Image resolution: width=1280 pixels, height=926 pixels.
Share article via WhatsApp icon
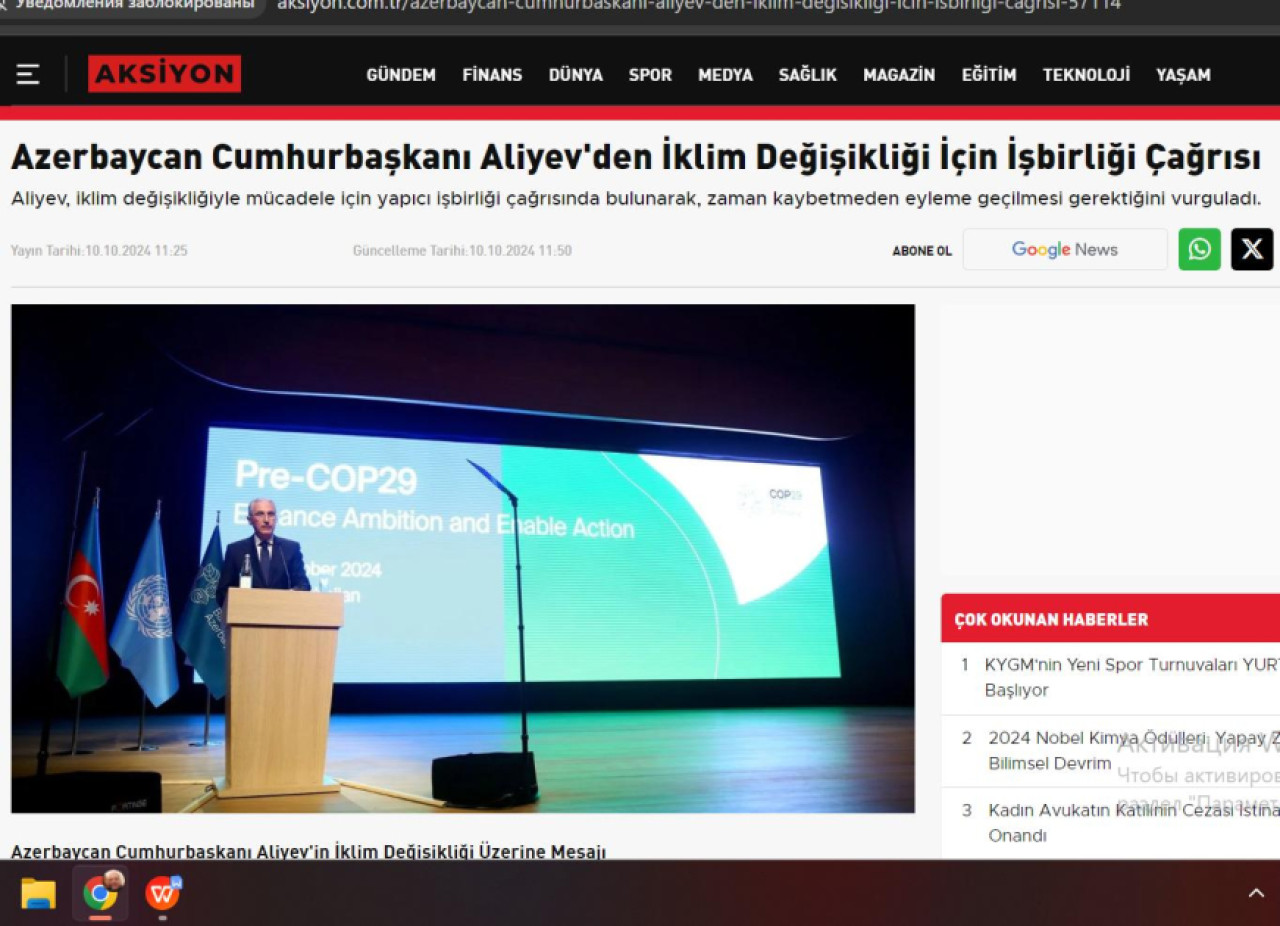tap(1199, 249)
